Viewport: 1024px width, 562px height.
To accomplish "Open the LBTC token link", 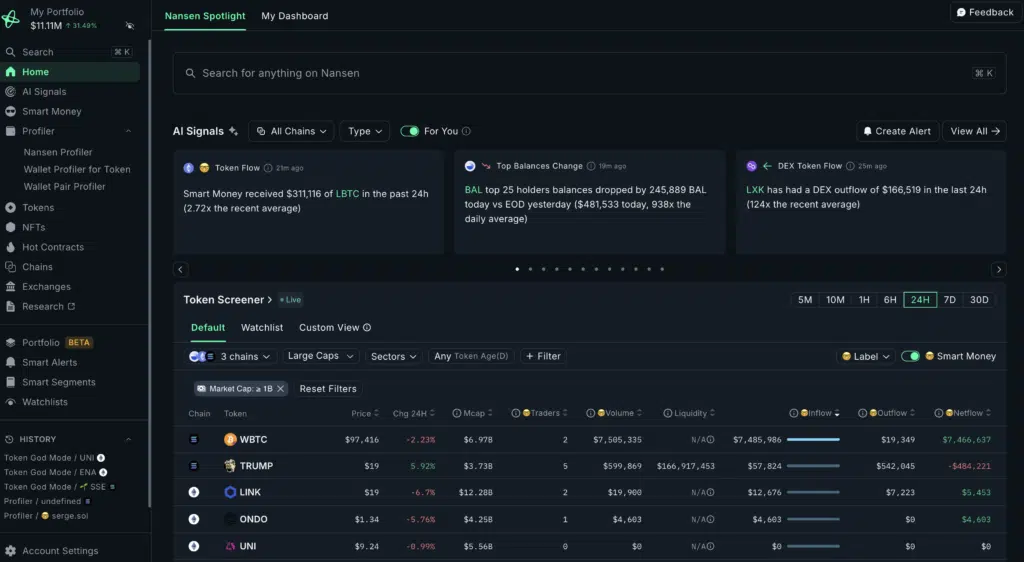I will point(347,194).
